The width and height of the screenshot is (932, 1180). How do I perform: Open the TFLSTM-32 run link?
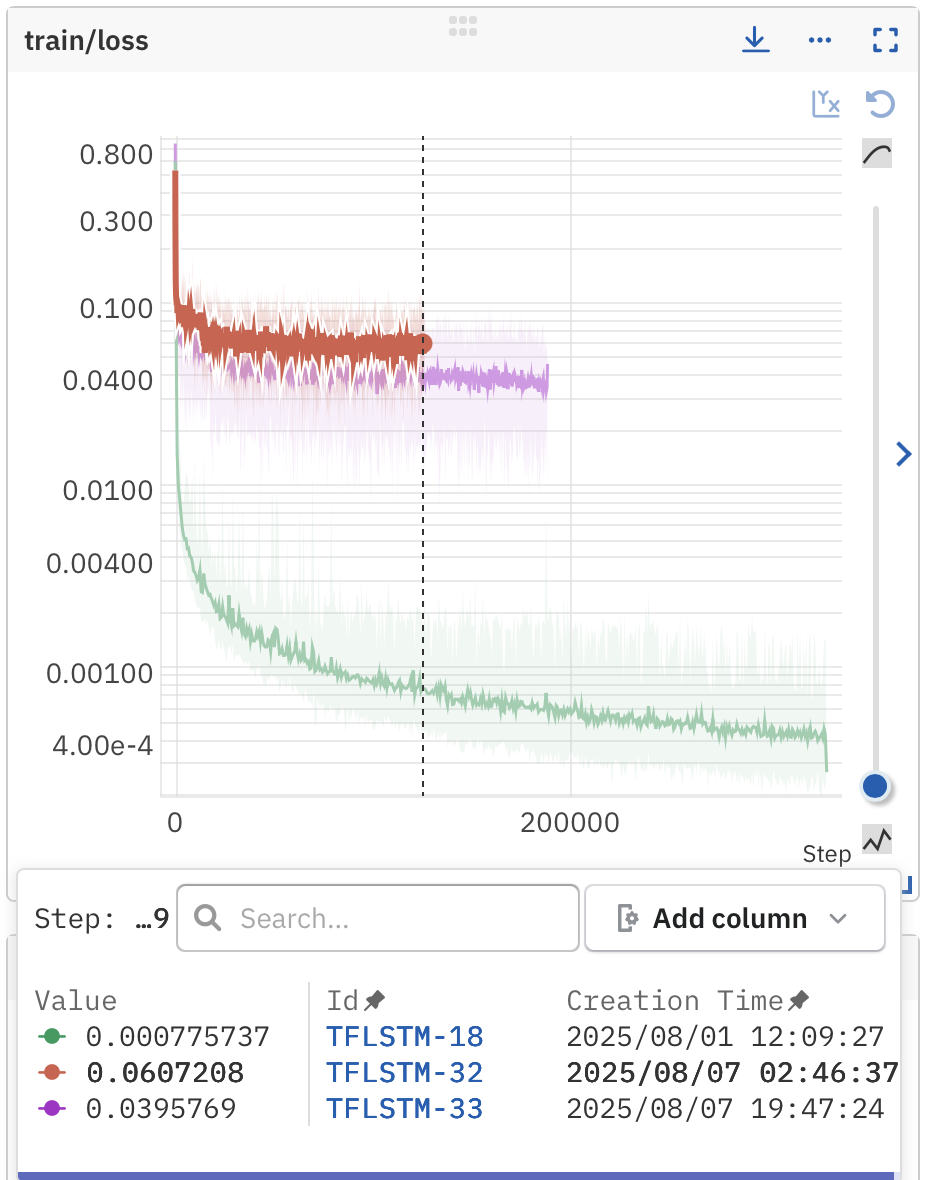tap(404, 1073)
